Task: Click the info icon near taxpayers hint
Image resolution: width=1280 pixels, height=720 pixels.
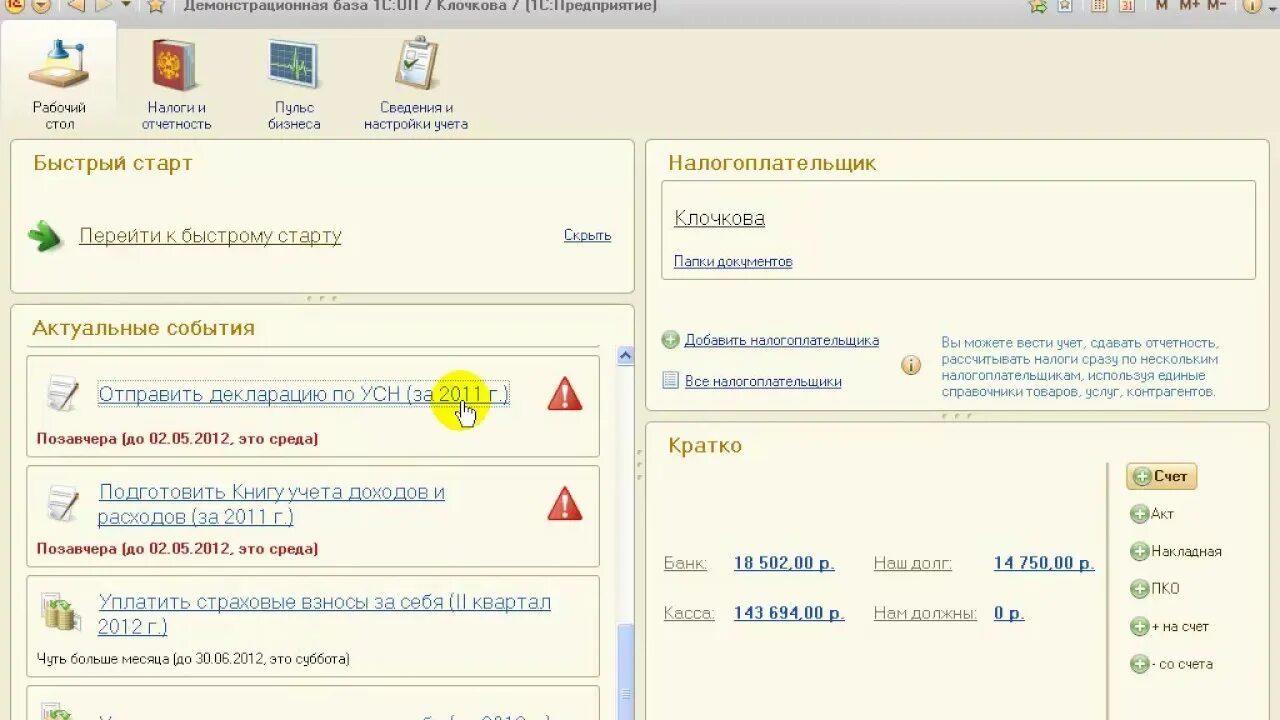Action: [x=911, y=365]
